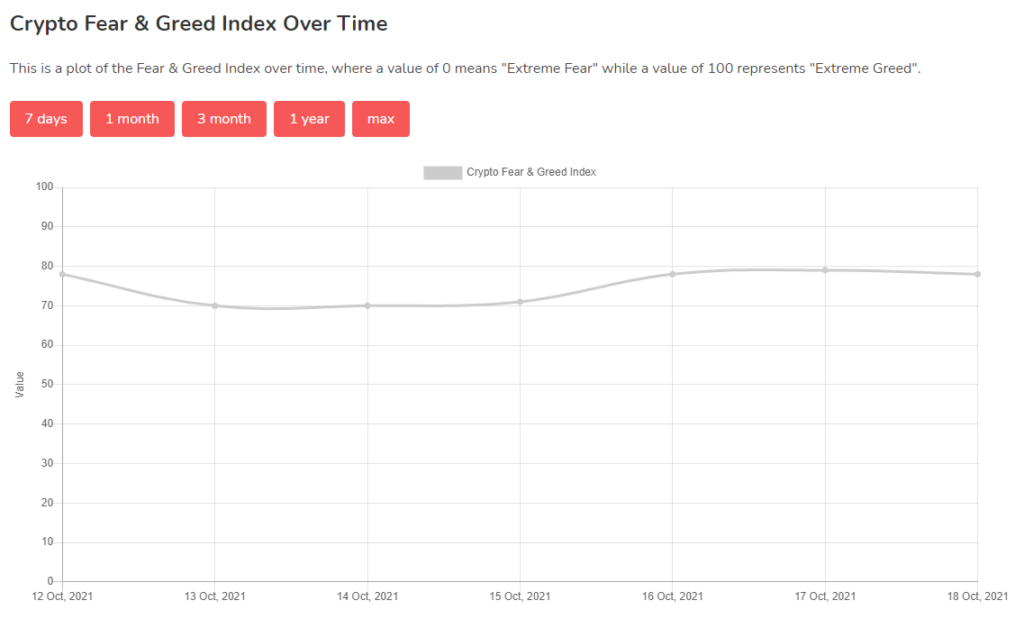Viewport: 1024px width, 619px height.
Task: Switch chart to 1 month view
Action: 133,119
